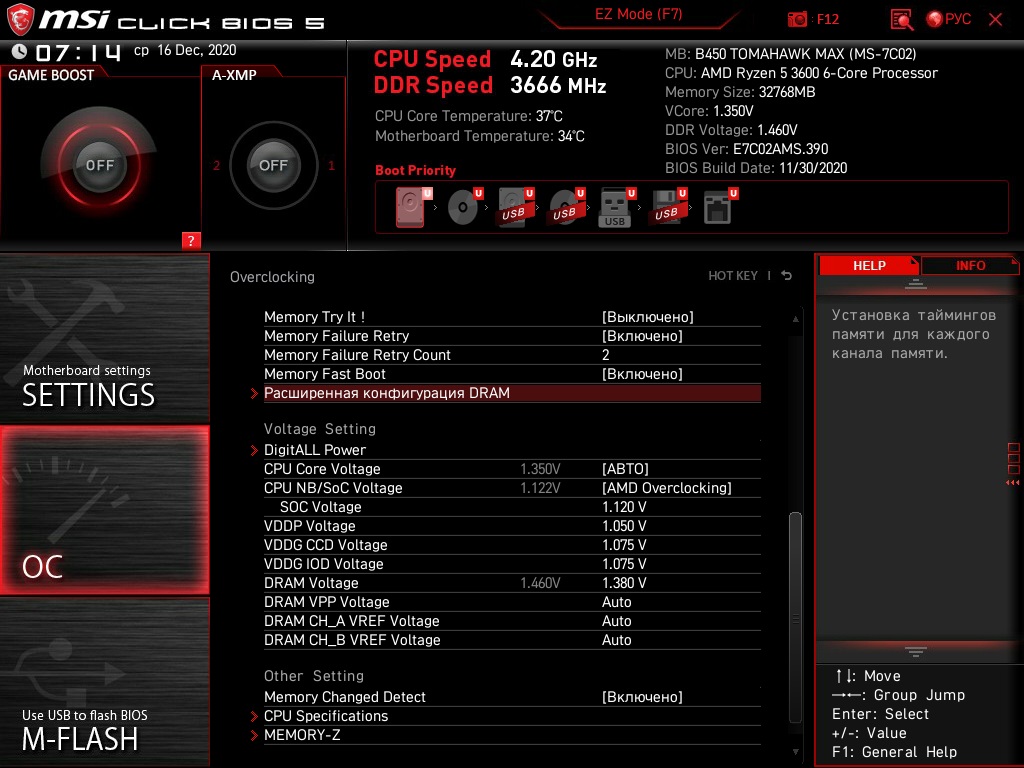1024x768 pixels.
Task: Toggle the A-XMP OFF knob
Action: tap(273, 165)
